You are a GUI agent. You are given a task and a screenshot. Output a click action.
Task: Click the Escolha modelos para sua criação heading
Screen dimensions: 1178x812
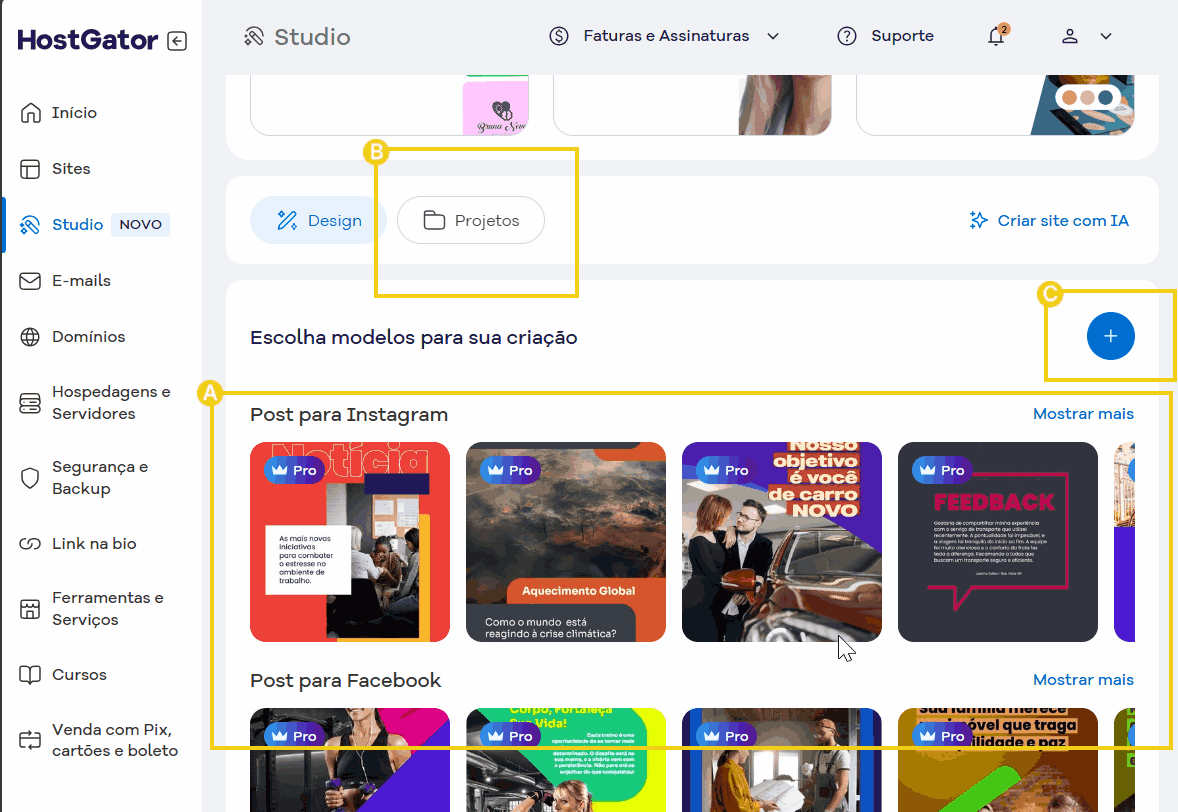coord(414,337)
